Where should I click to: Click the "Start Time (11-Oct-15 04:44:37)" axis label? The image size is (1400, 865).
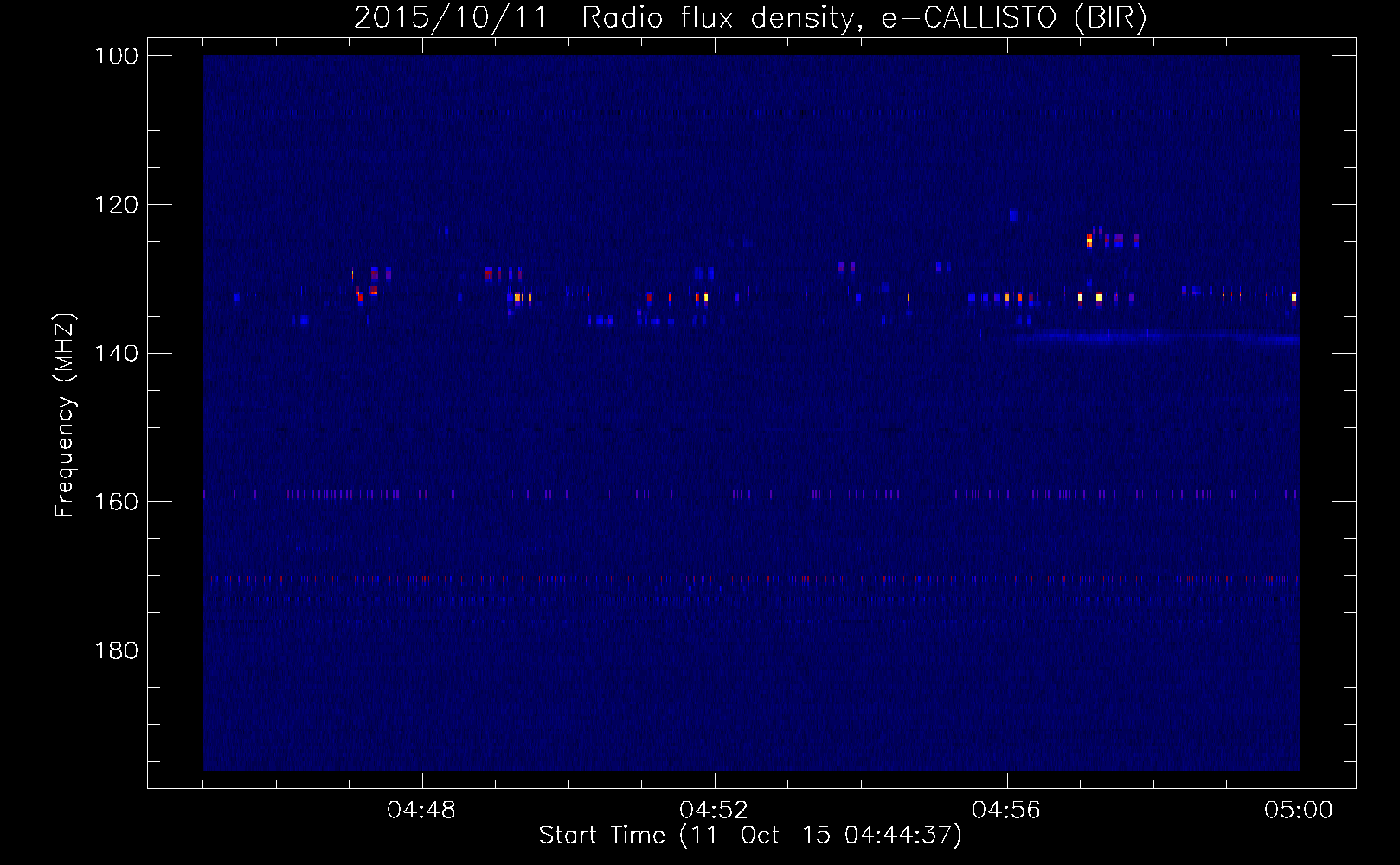[x=750, y=836]
